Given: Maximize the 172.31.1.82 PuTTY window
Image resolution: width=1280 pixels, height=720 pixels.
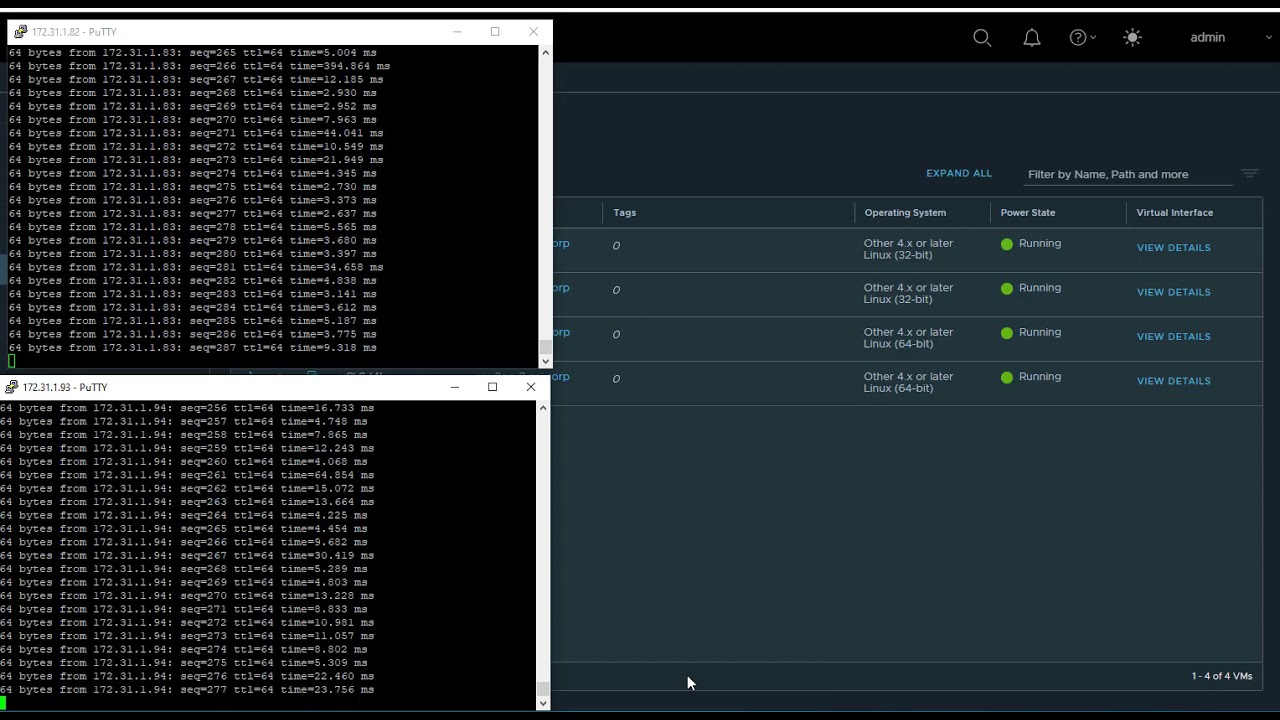Looking at the screenshot, I should click(495, 32).
